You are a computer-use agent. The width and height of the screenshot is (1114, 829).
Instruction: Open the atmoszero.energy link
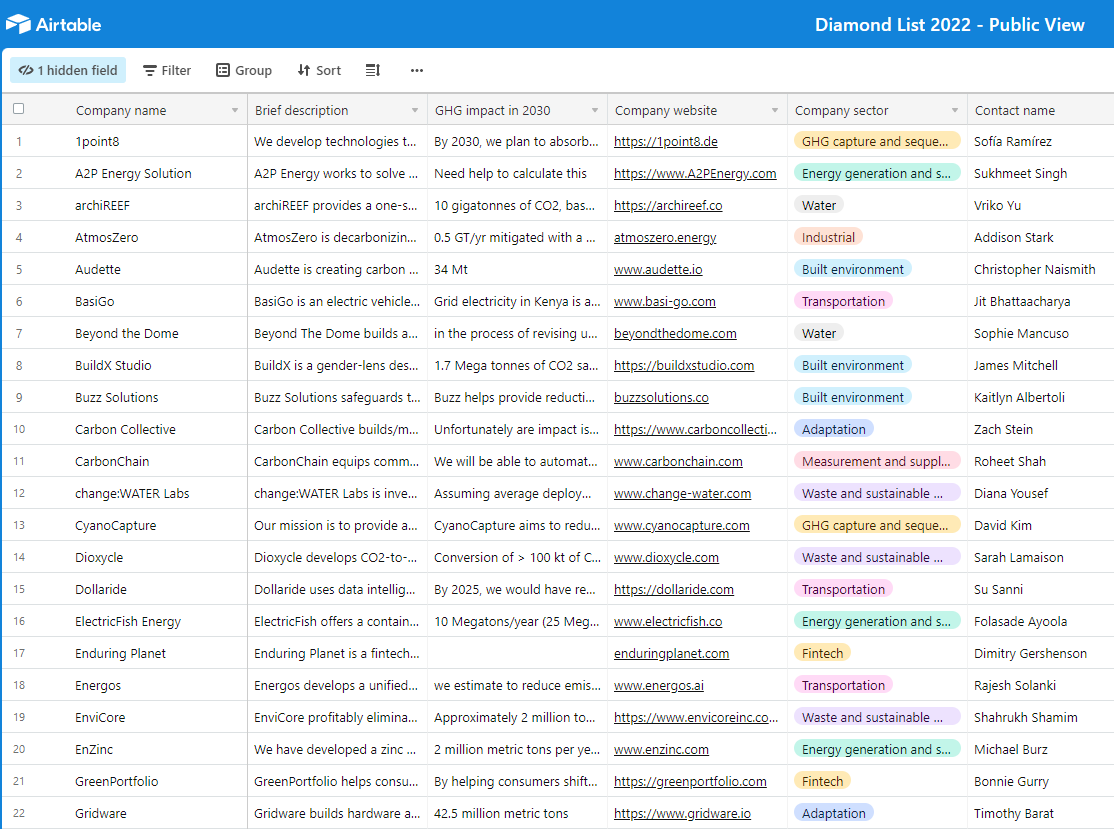(x=665, y=237)
